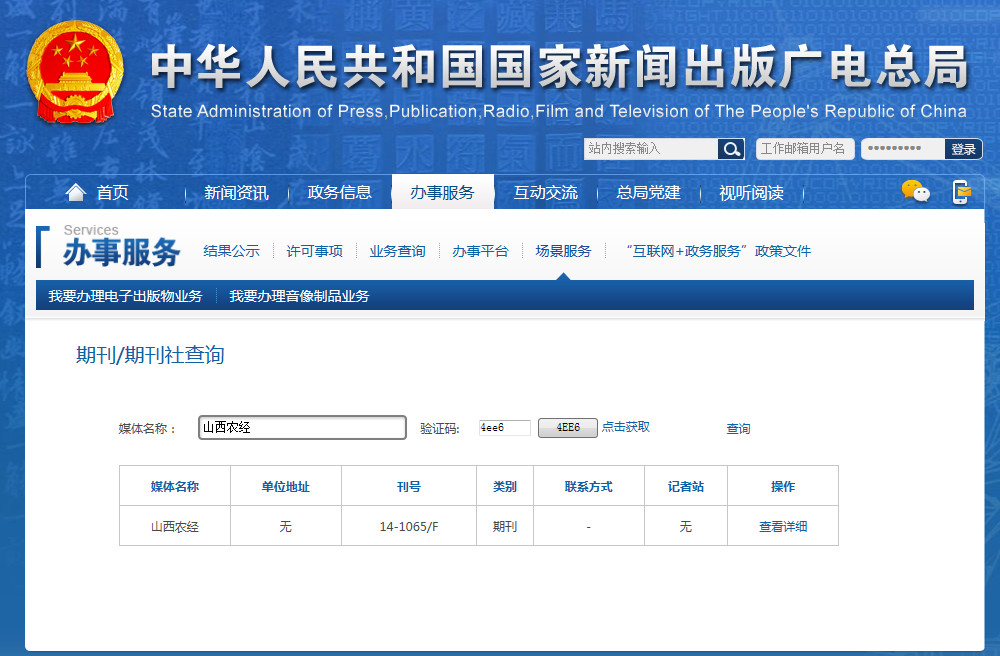Image resolution: width=1000 pixels, height=656 pixels.
Task: Open 业务查询 submenu link
Action: tap(397, 251)
